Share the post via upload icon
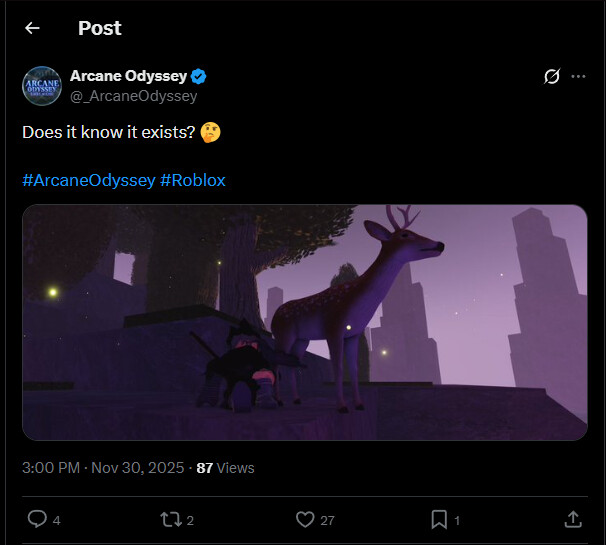The image size is (606, 545). point(573,519)
